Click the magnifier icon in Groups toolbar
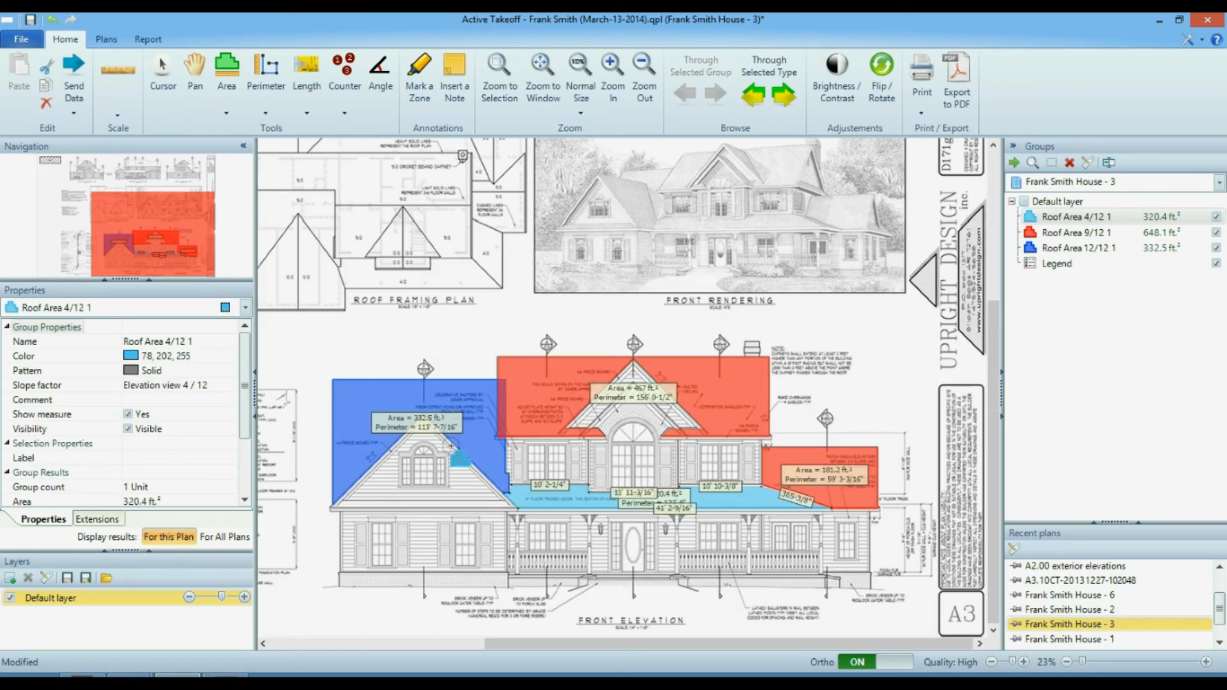 [1032, 163]
